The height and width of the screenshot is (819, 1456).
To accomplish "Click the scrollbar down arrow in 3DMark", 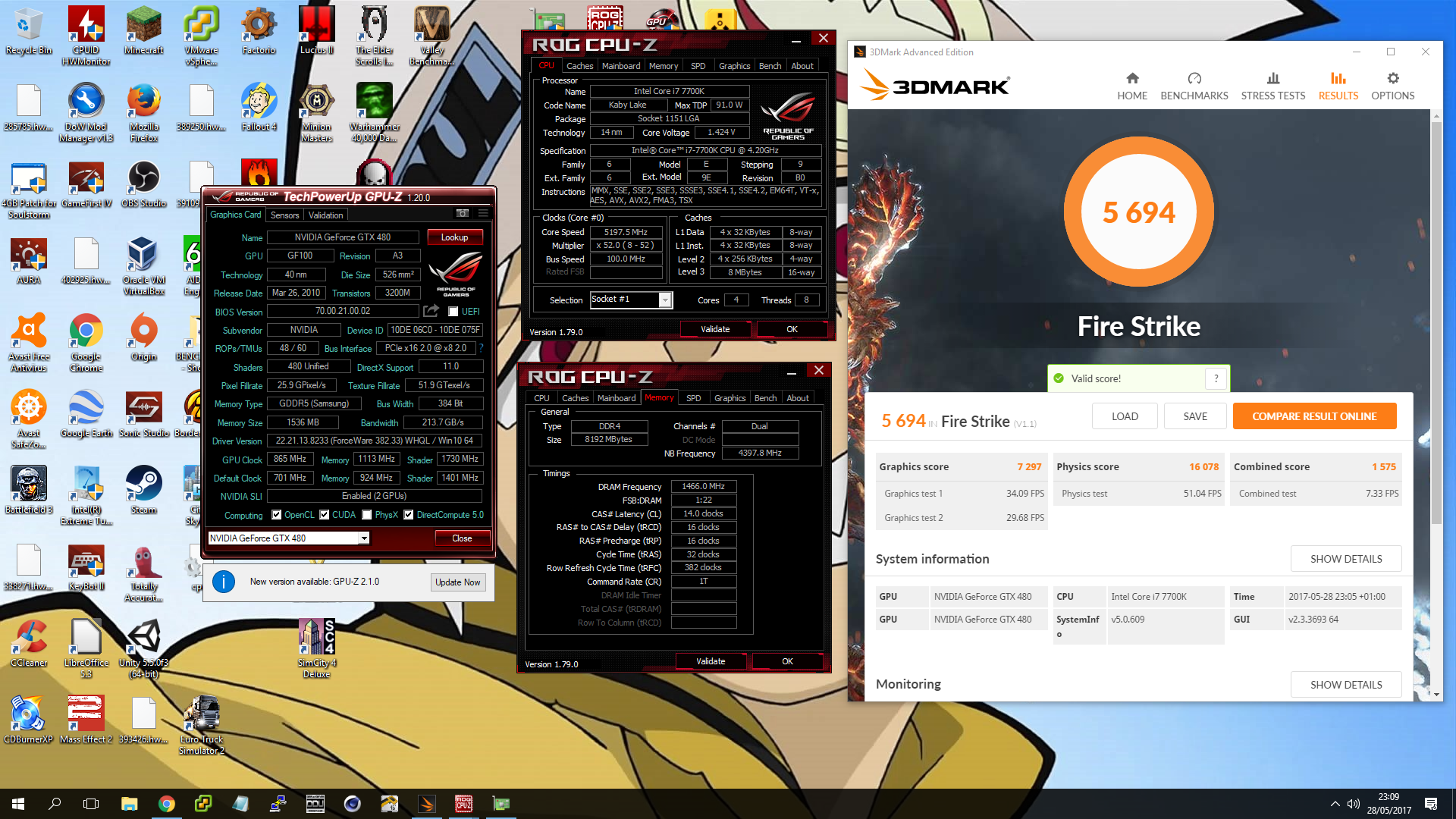I will coord(1436,694).
